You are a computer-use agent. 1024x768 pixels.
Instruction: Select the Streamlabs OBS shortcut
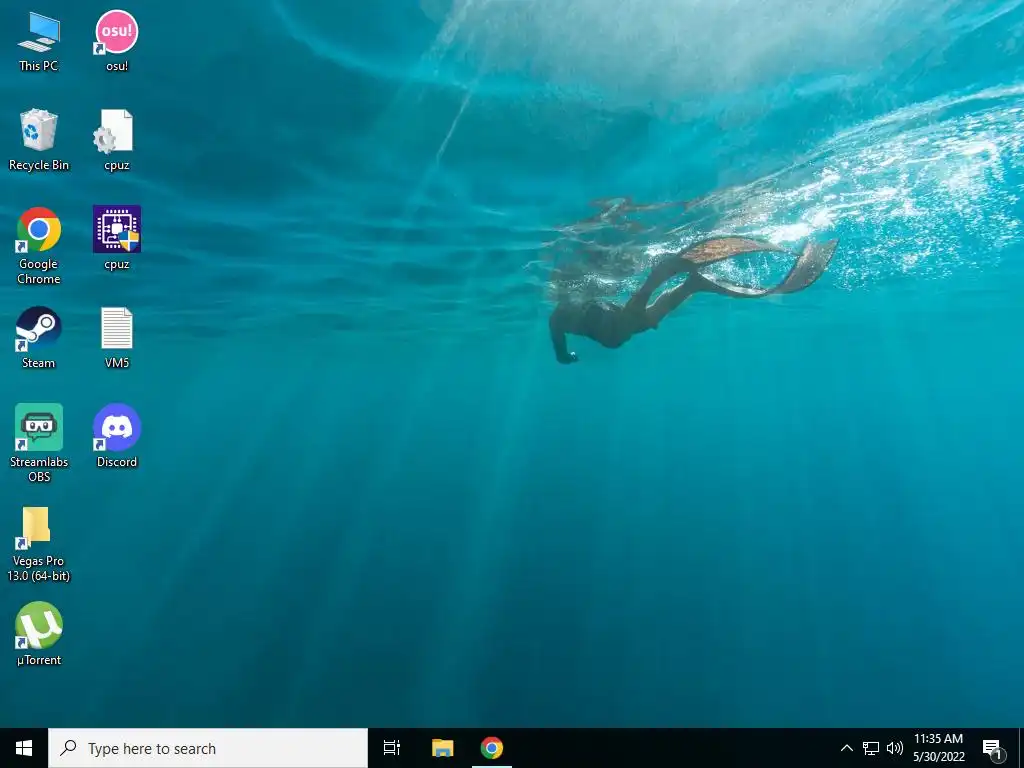click(39, 443)
